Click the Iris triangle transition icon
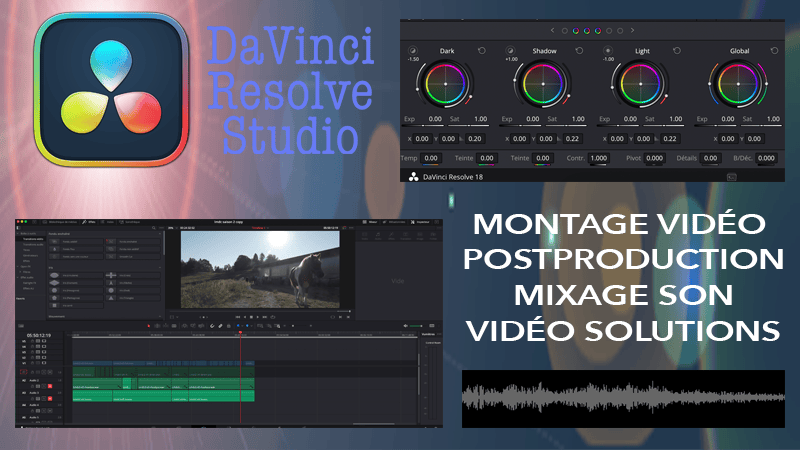800x450 pixels. tap(111, 298)
